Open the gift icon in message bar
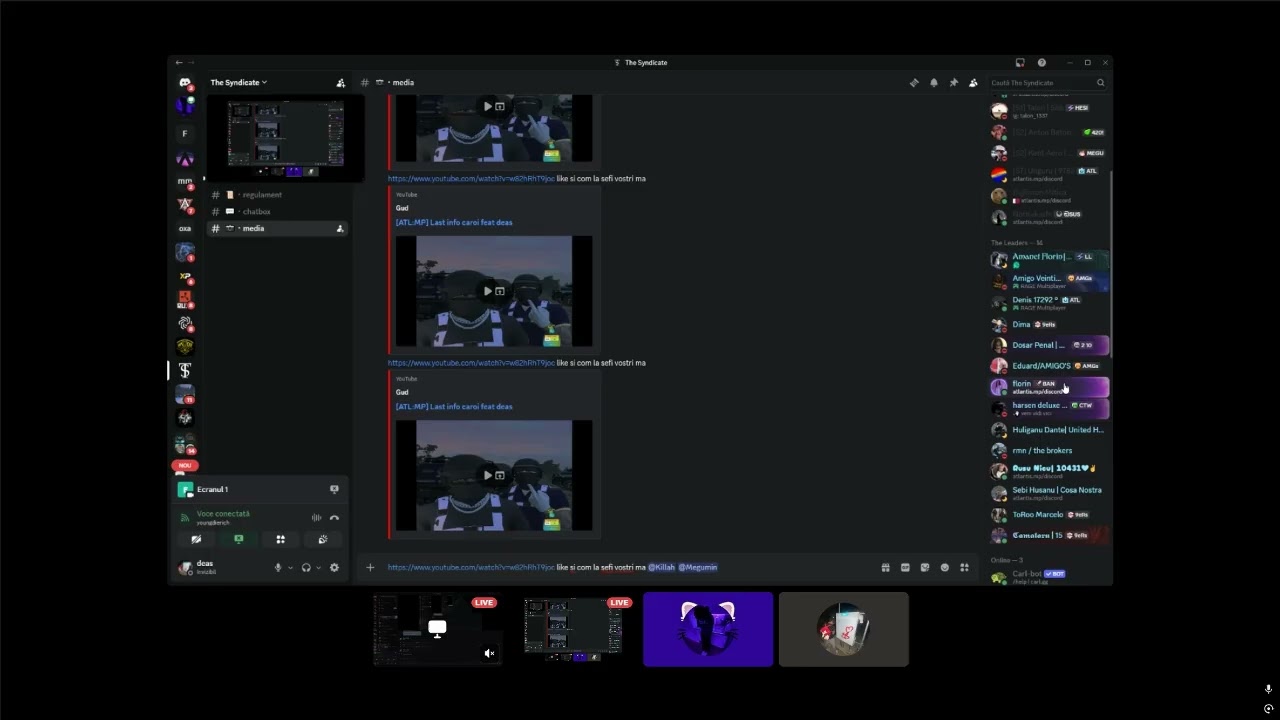Viewport: 1280px width, 720px height. coord(885,567)
